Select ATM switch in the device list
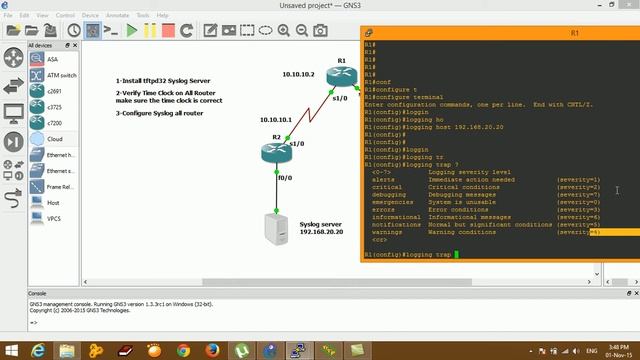The image size is (640, 360). coord(53,76)
